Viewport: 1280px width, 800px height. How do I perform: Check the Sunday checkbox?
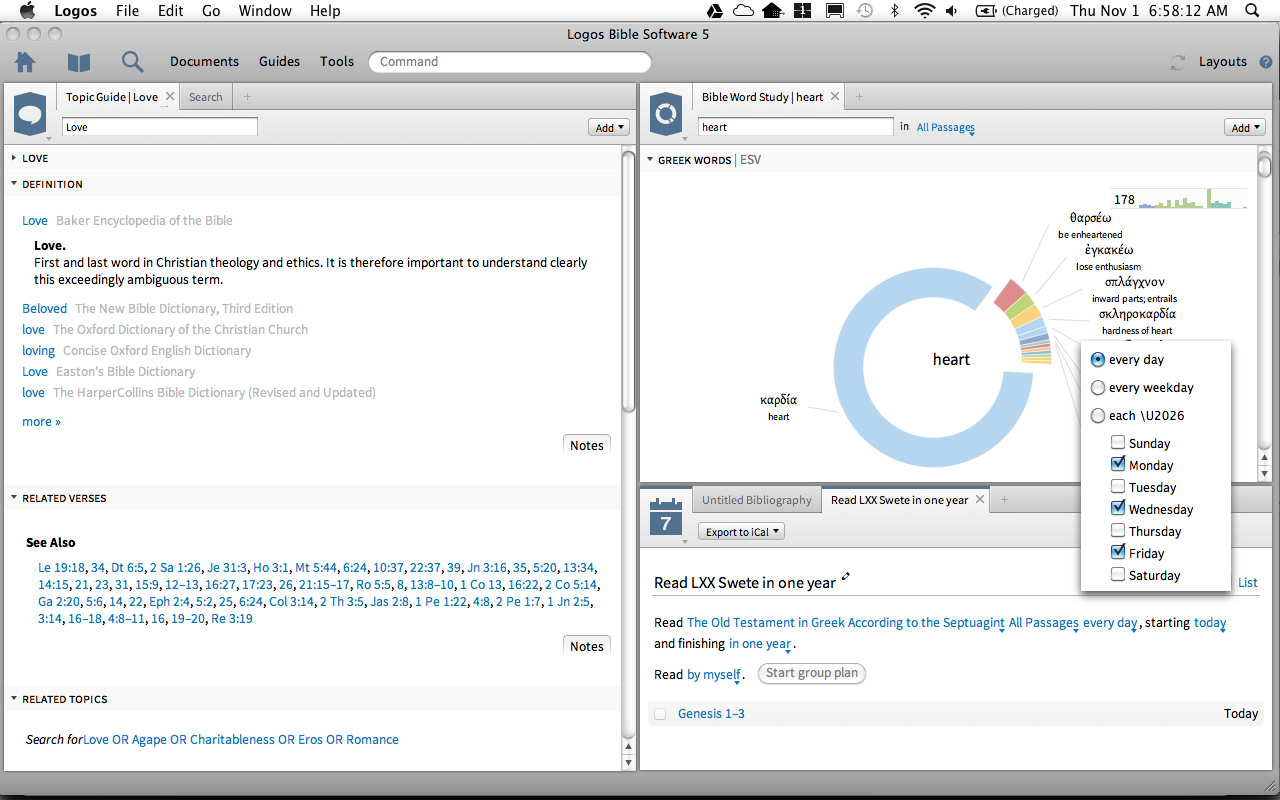pyautogui.click(x=1118, y=443)
